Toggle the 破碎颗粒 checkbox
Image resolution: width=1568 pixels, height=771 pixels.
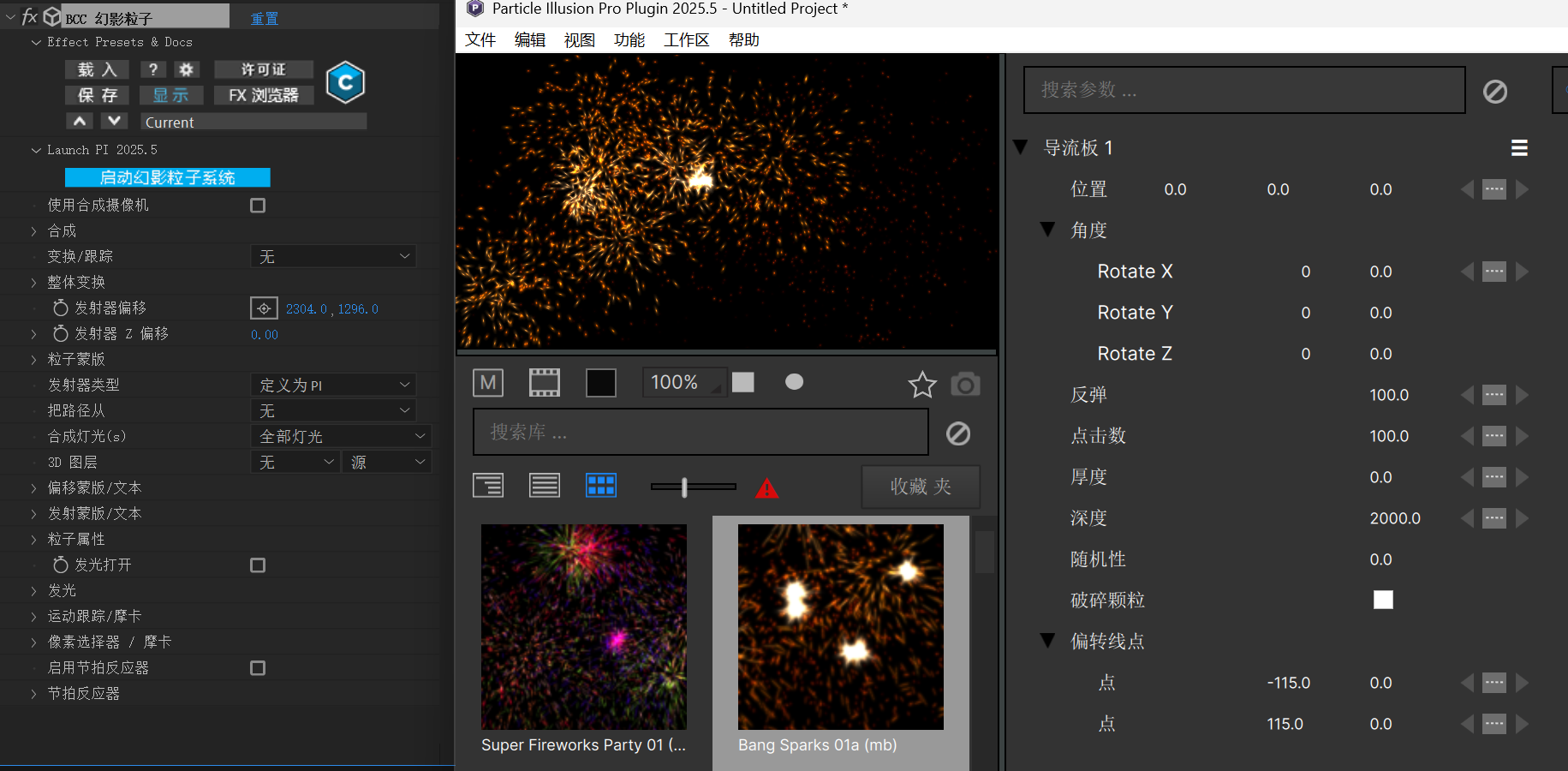1383,600
